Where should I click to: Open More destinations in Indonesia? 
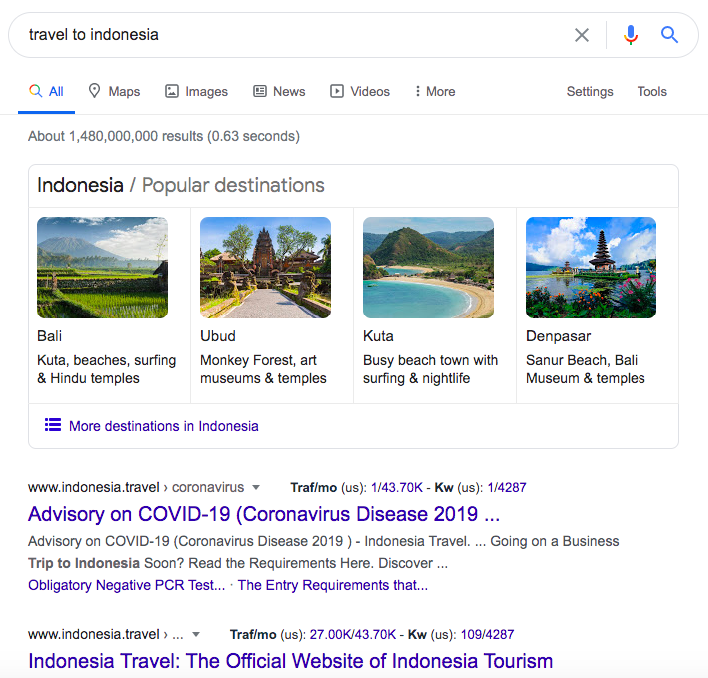(x=163, y=426)
